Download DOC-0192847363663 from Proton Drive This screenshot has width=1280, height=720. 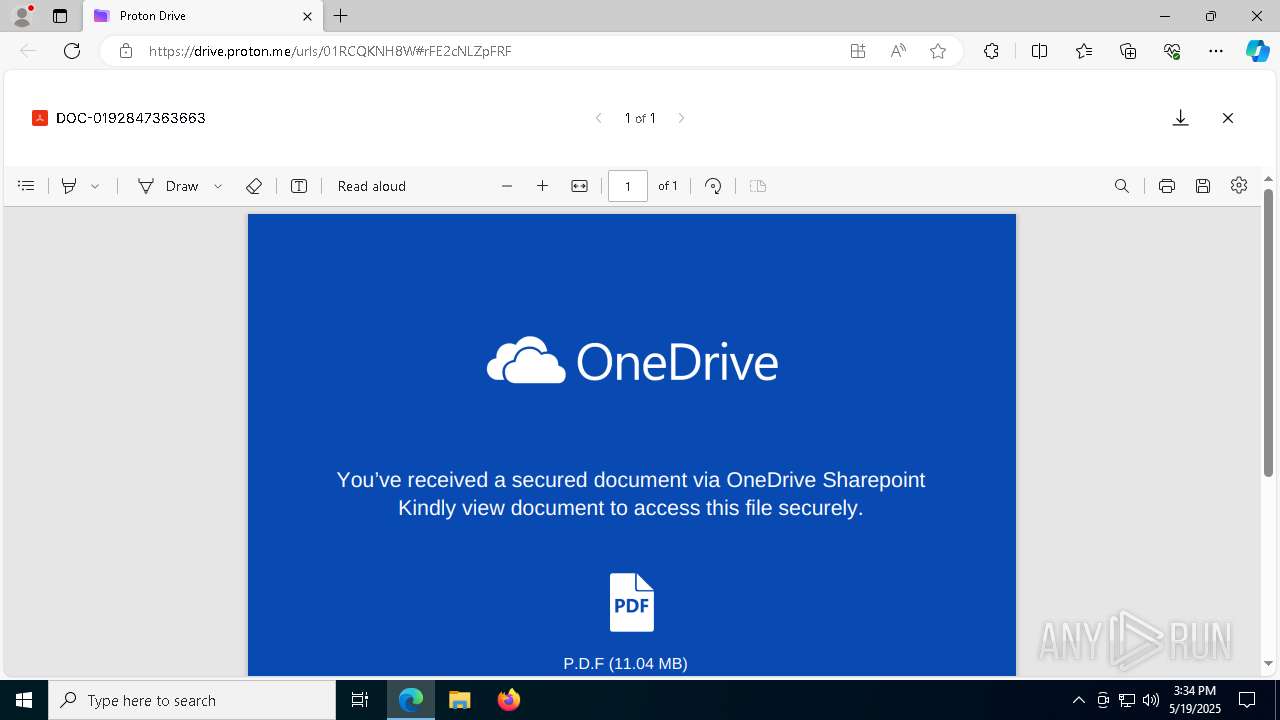click(1180, 118)
